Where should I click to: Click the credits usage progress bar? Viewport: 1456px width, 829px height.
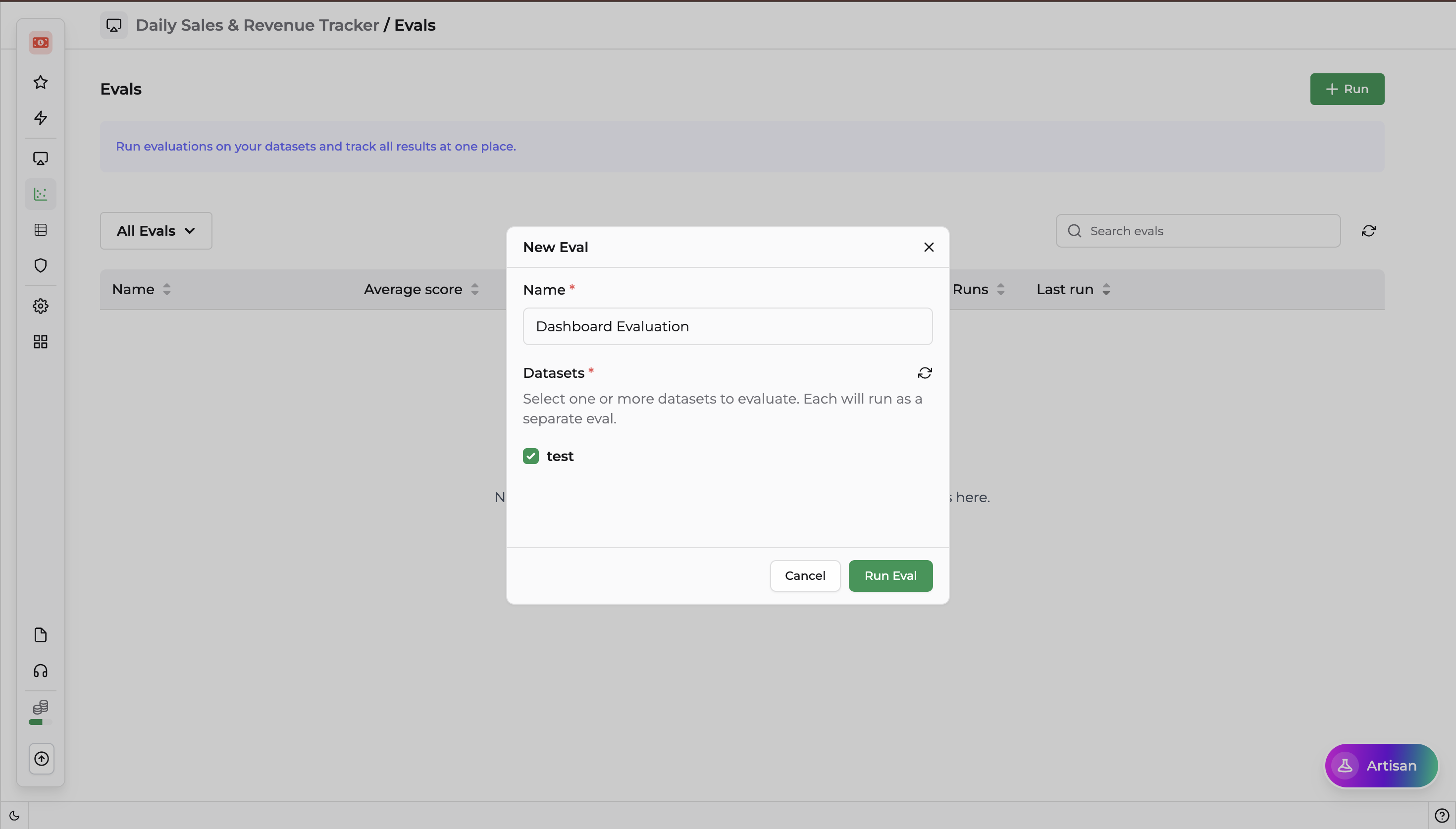tap(41, 722)
